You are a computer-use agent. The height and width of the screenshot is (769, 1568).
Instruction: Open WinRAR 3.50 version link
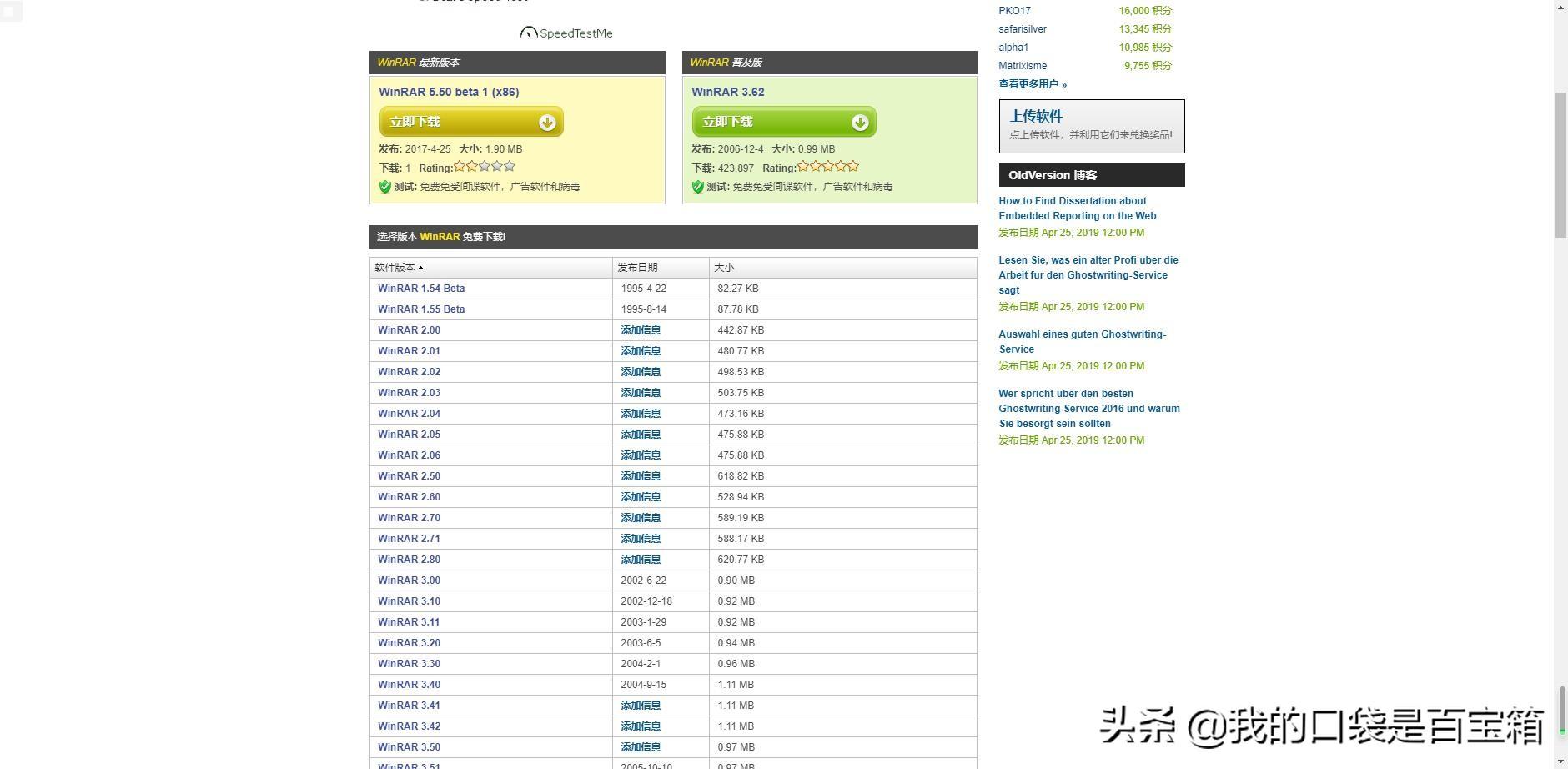(409, 747)
